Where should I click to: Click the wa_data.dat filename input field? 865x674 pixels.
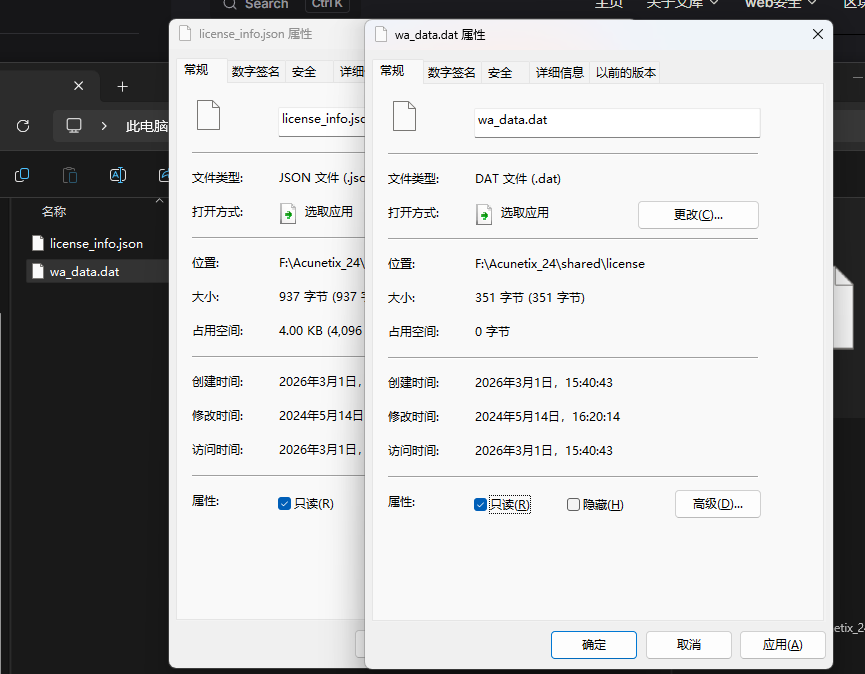617,122
